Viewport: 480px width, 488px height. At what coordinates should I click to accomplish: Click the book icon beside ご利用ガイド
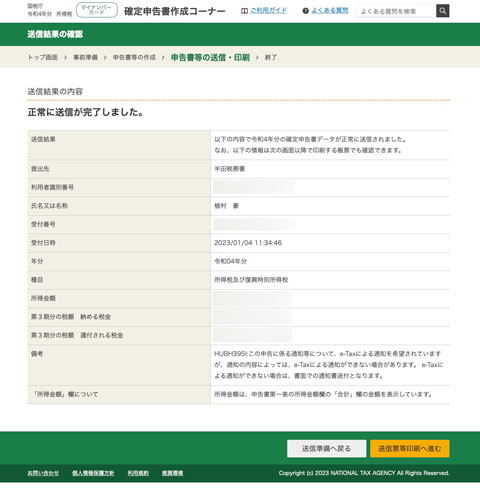(244, 11)
